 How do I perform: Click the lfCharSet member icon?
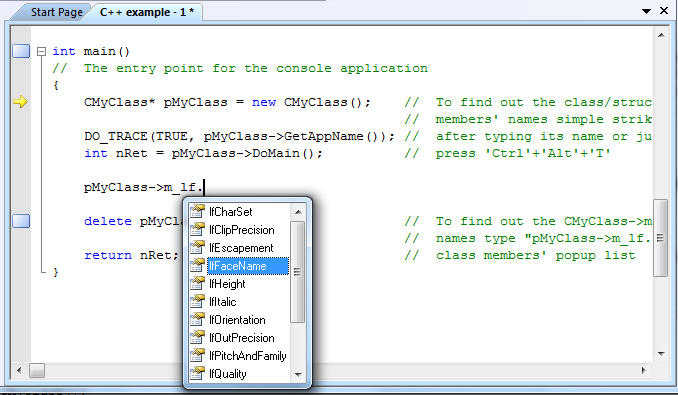(197, 211)
